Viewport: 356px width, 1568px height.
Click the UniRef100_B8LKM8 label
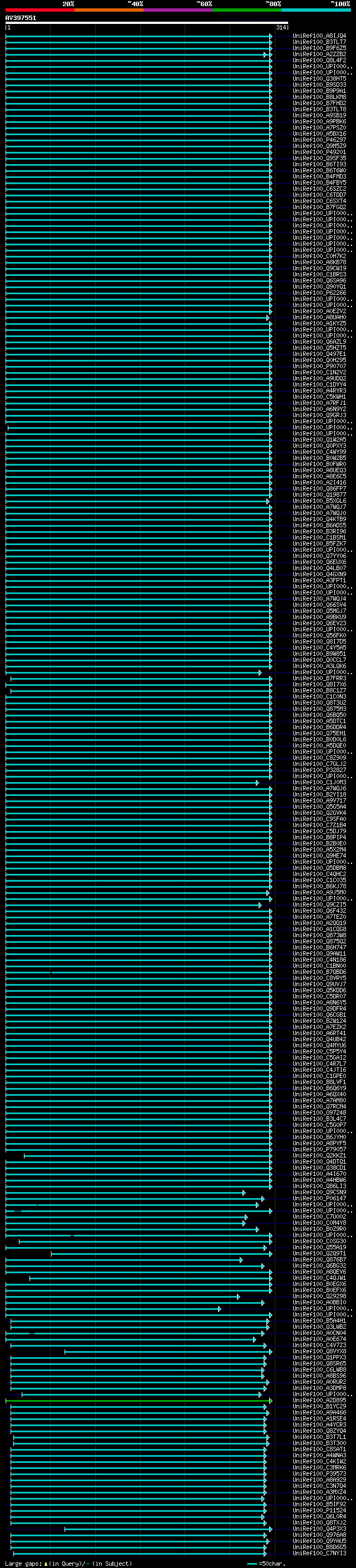pos(319,97)
